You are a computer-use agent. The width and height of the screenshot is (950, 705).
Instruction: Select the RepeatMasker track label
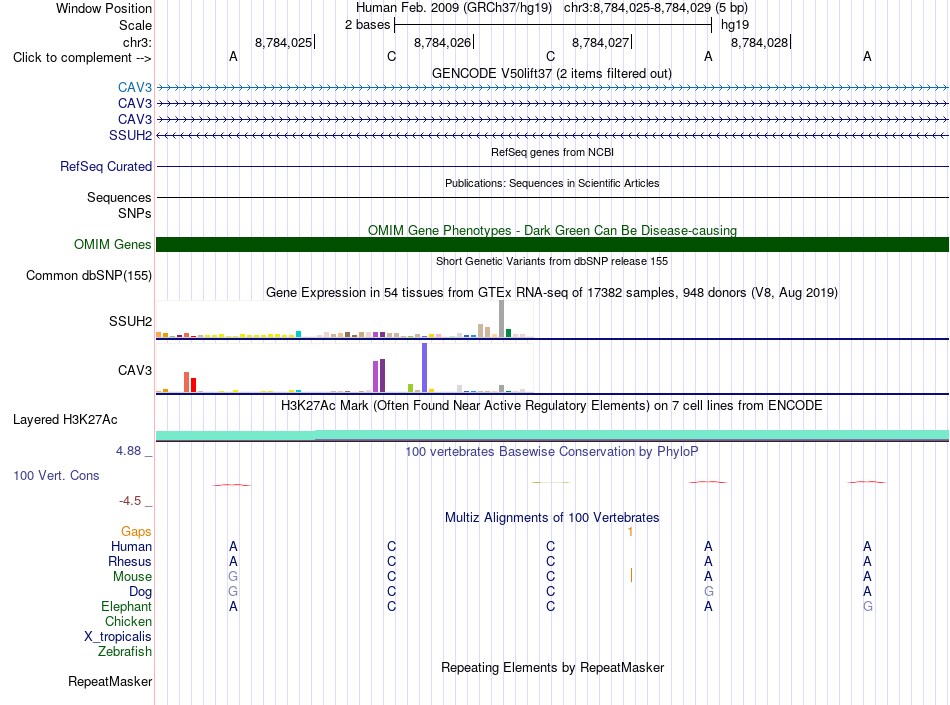(x=110, y=682)
